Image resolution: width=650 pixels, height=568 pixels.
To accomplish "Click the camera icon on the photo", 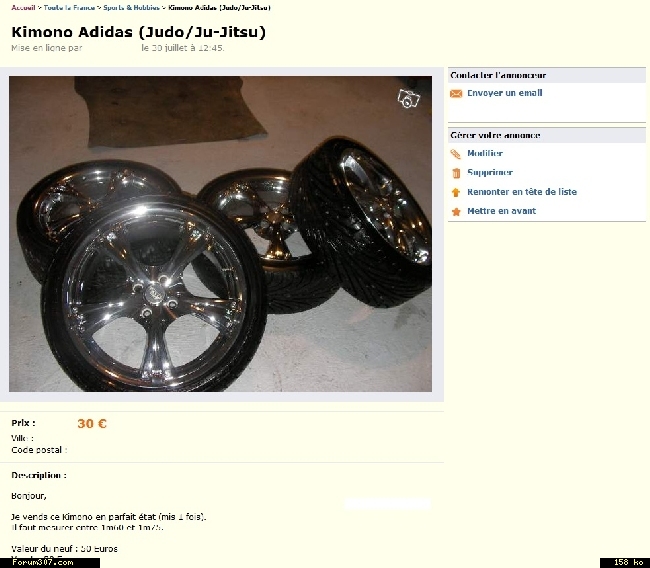I will coord(408,99).
